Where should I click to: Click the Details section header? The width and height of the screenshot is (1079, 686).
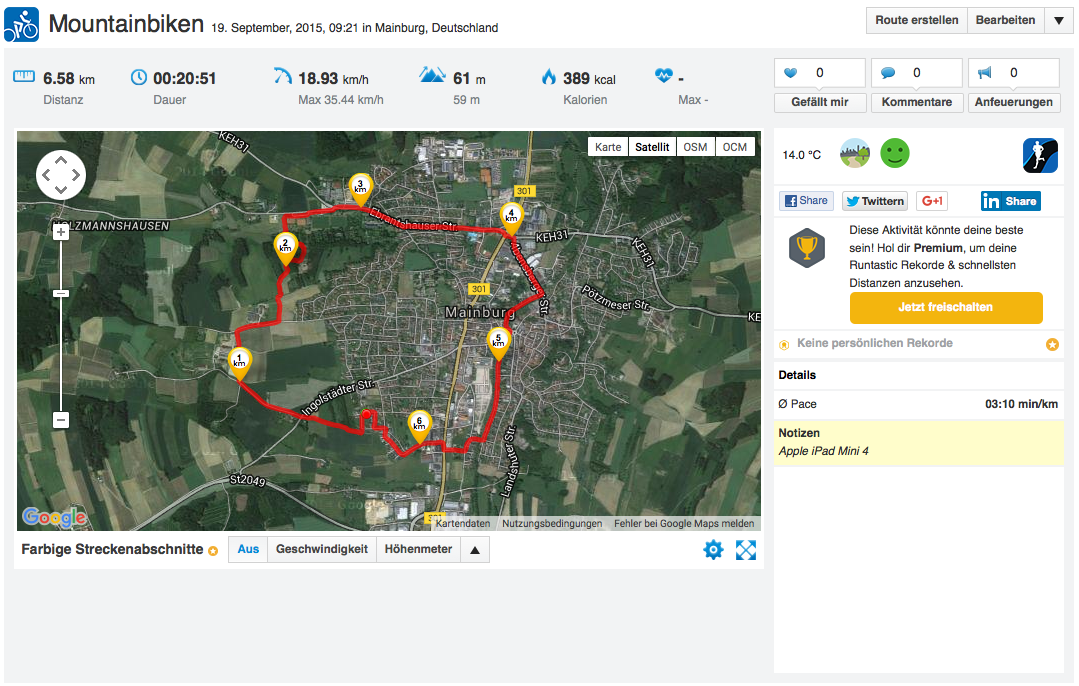coord(797,375)
